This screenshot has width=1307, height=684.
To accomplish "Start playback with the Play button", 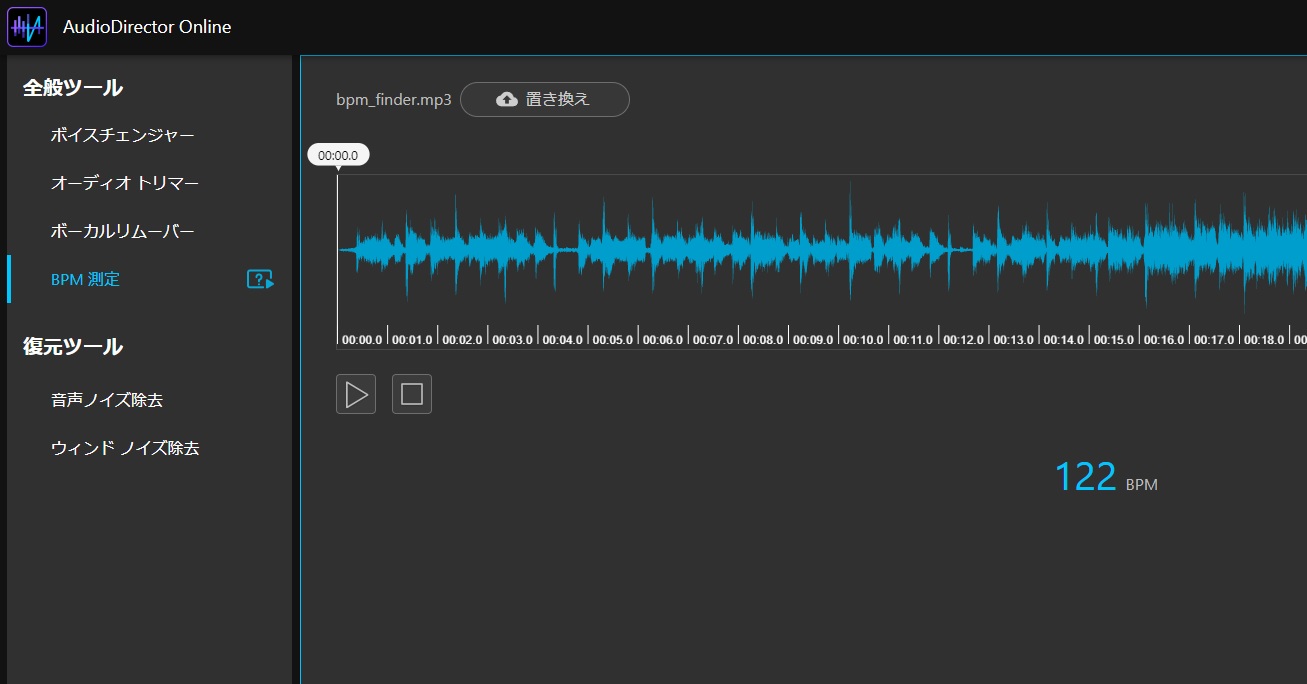I will (356, 394).
